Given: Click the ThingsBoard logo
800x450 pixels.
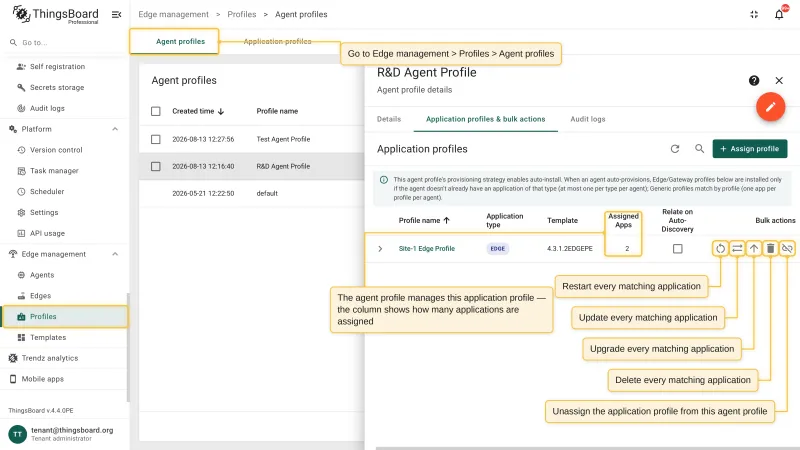Looking at the screenshot, I should pos(56,14).
